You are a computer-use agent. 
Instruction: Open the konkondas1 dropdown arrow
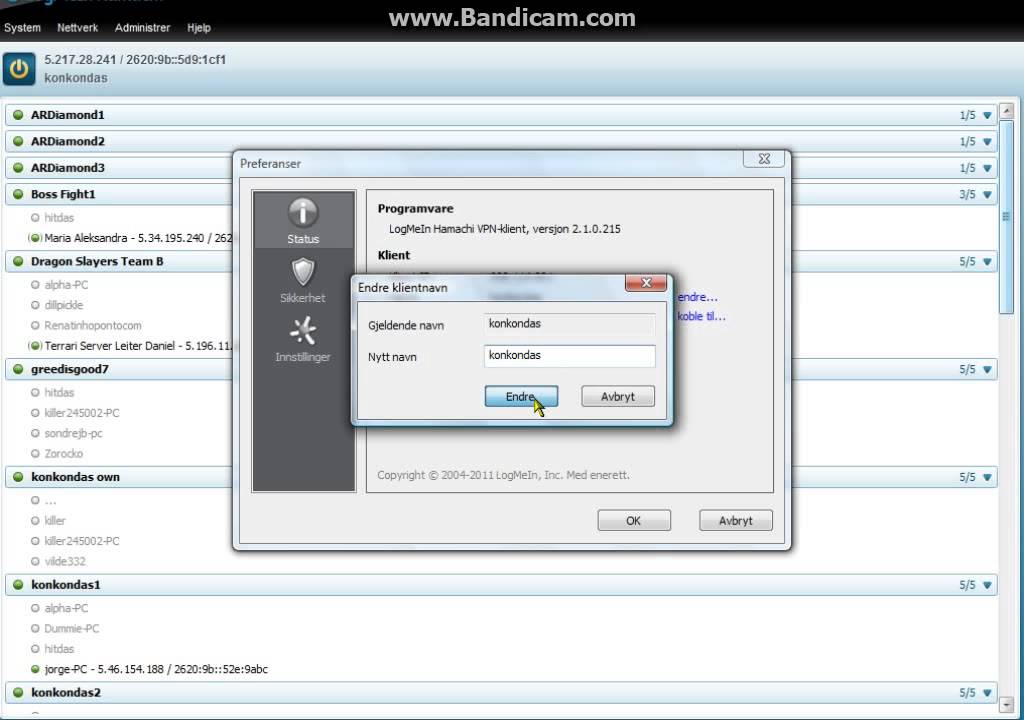[x=987, y=585]
